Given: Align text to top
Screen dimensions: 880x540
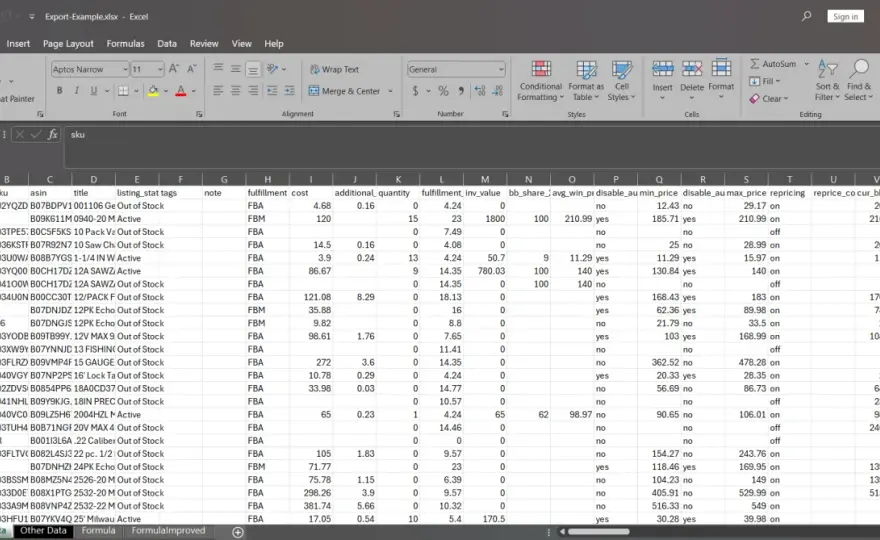Looking at the screenshot, I should click(x=218, y=69).
